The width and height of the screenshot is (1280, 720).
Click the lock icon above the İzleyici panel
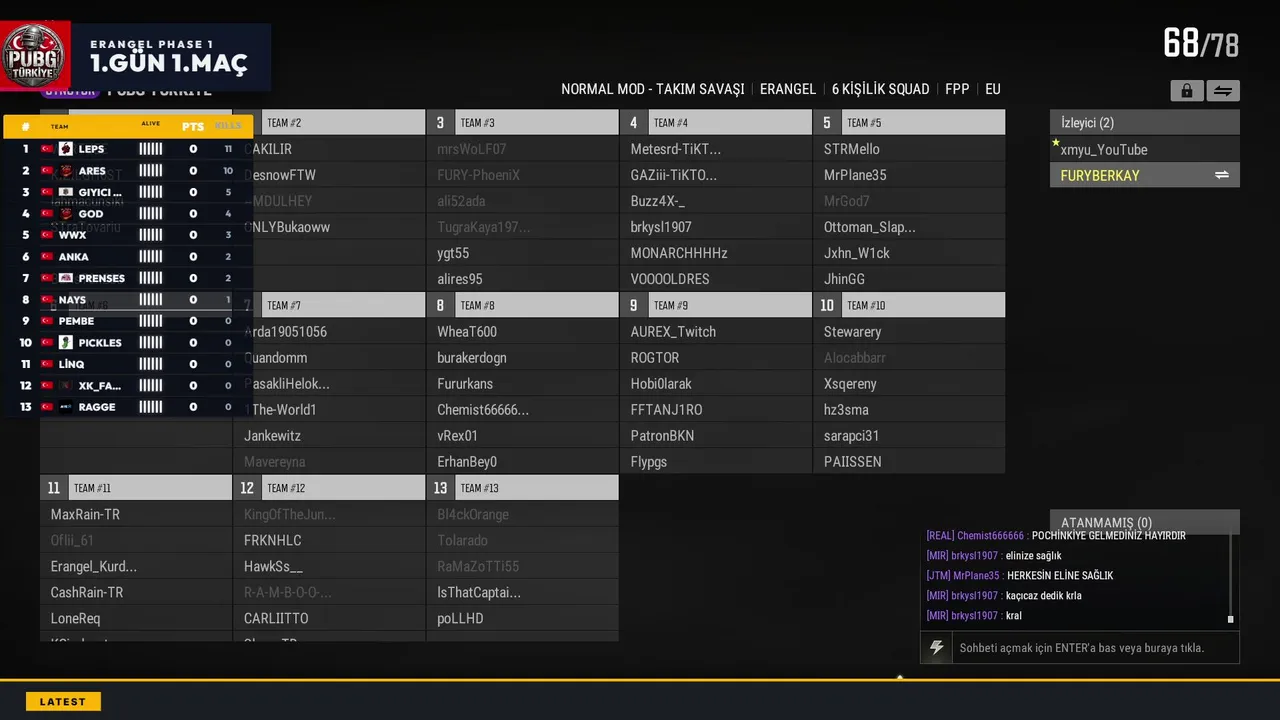pos(1187,91)
